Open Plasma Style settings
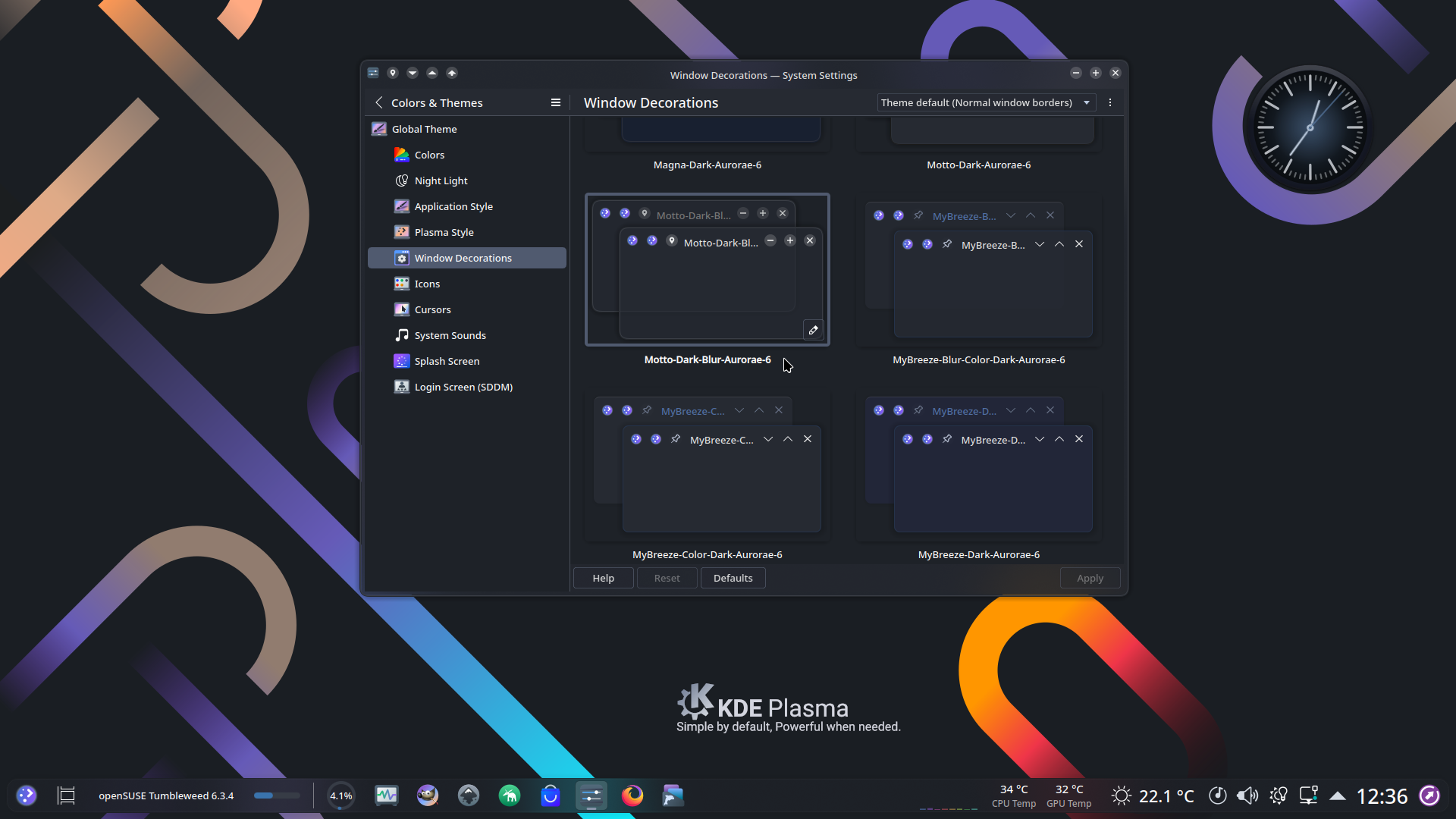1456x819 pixels. tap(467, 232)
